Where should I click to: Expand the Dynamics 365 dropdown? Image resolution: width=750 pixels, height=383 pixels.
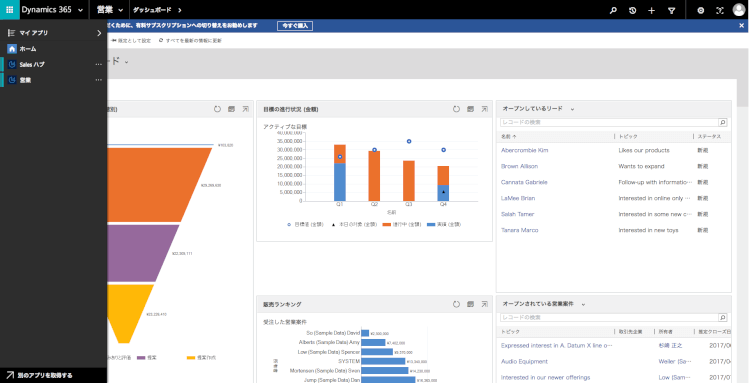[x=80, y=10]
